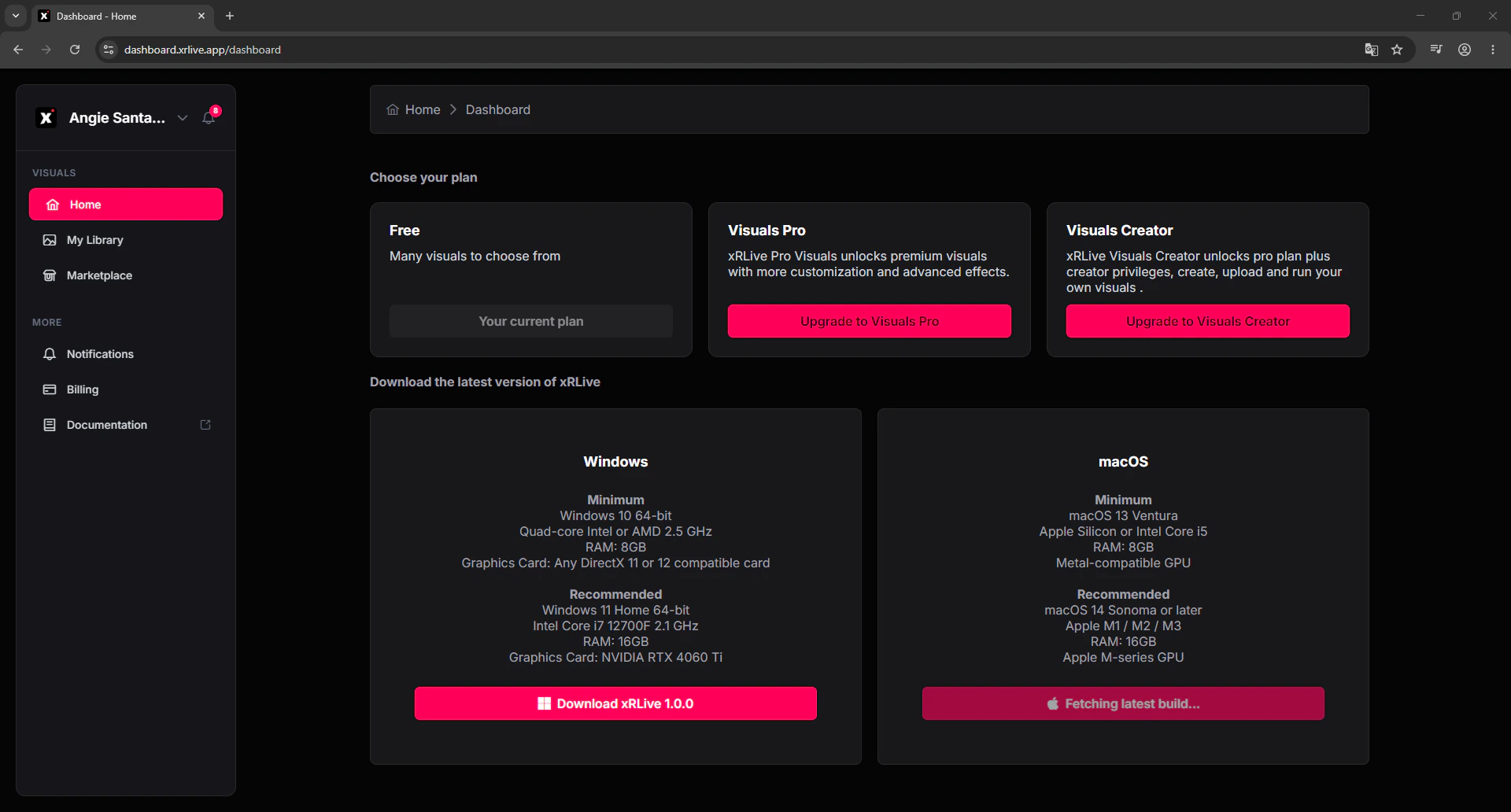Image resolution: width=1511 pixels, height=812 pixels.
Task: Click the Notifications bell icon in sidebar
Action: [50, 354]
